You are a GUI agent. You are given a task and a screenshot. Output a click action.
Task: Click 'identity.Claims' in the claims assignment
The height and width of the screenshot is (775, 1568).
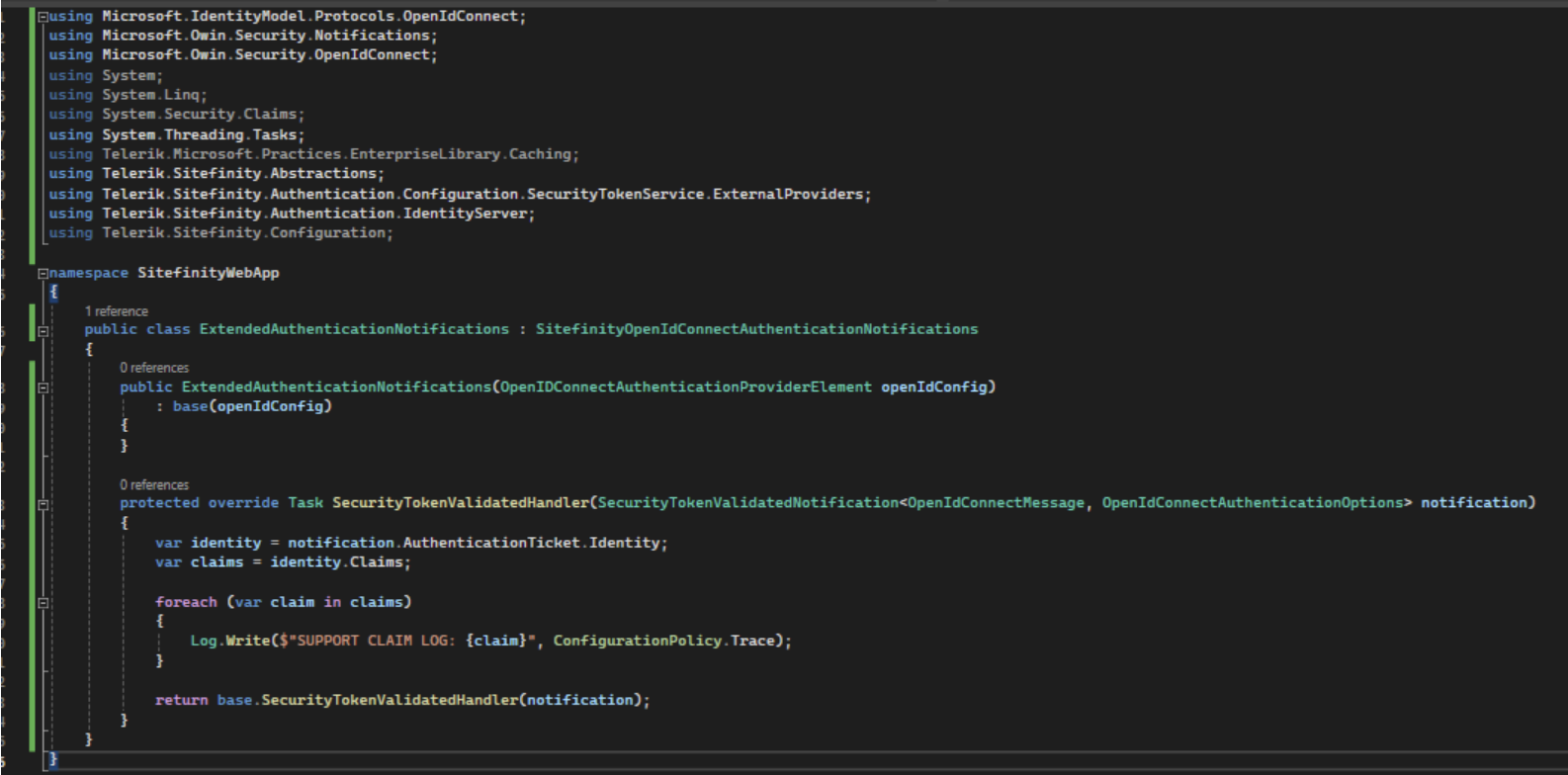(337, 561)
